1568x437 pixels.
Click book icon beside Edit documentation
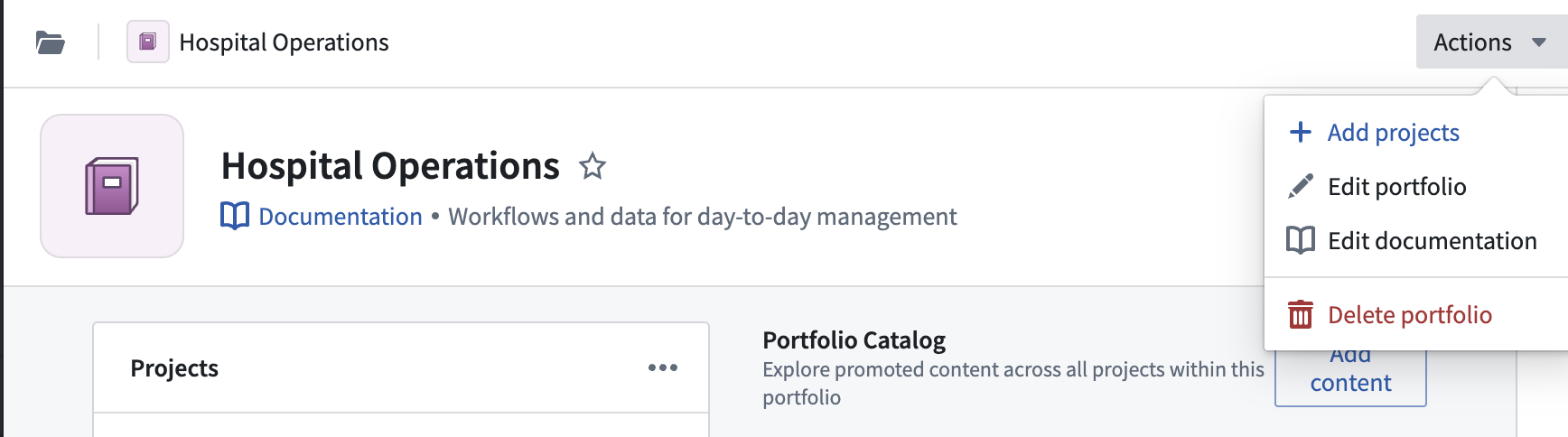tap(1301, 240)
